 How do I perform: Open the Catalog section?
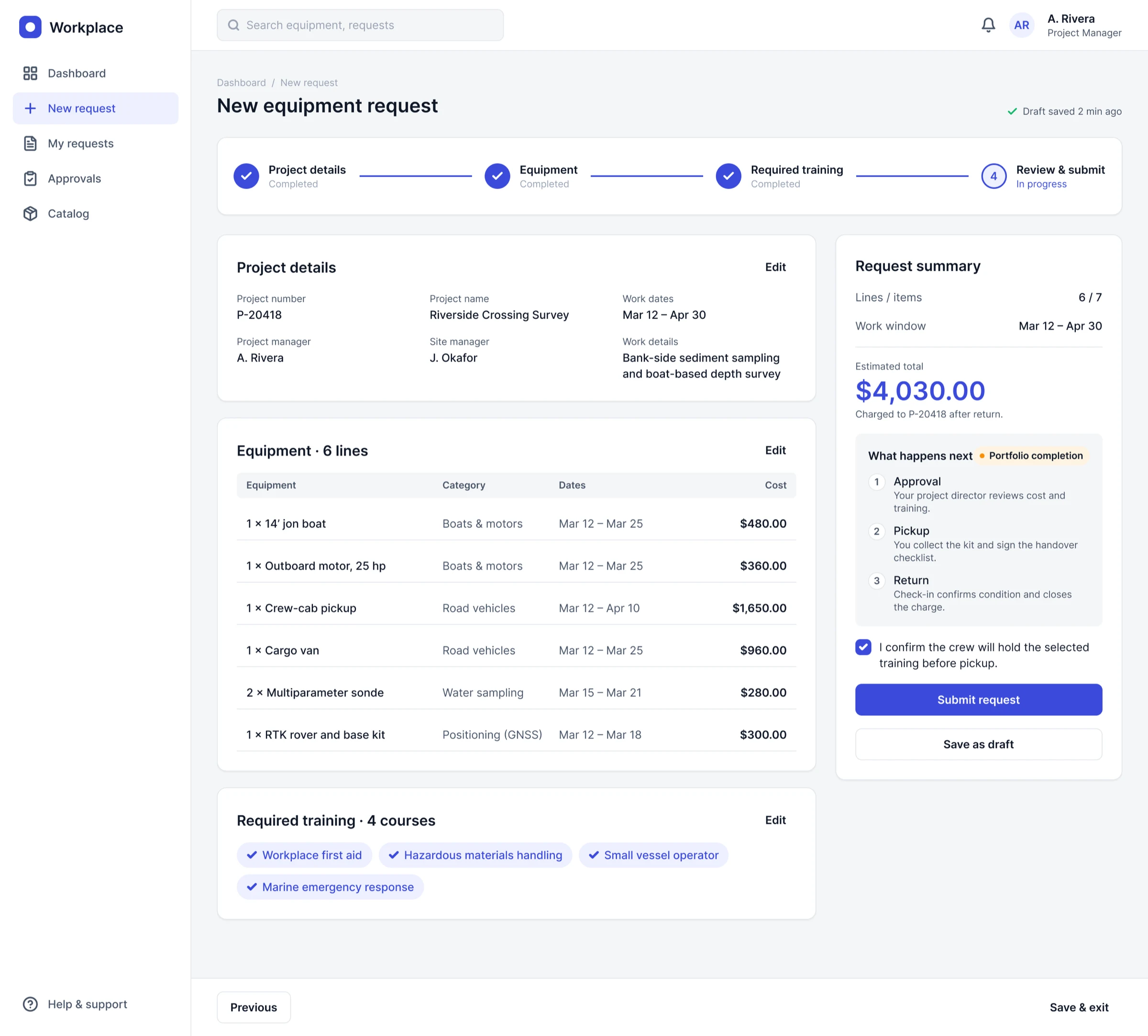[x=96, y=213]
